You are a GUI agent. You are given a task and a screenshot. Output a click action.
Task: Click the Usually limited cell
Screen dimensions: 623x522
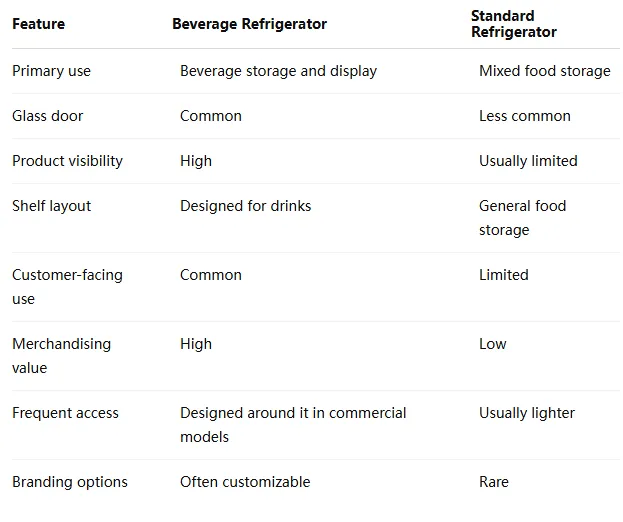[x=528, y=161]
